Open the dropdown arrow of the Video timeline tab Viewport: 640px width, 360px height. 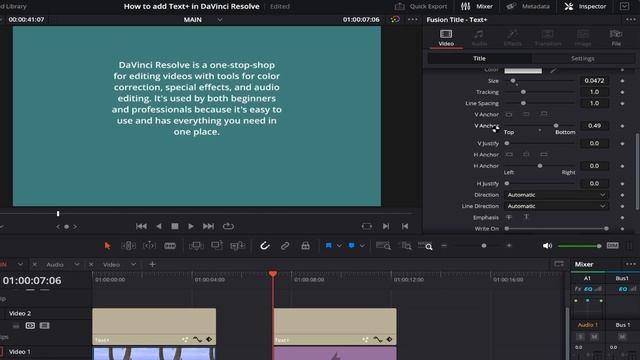coord(133,264)
